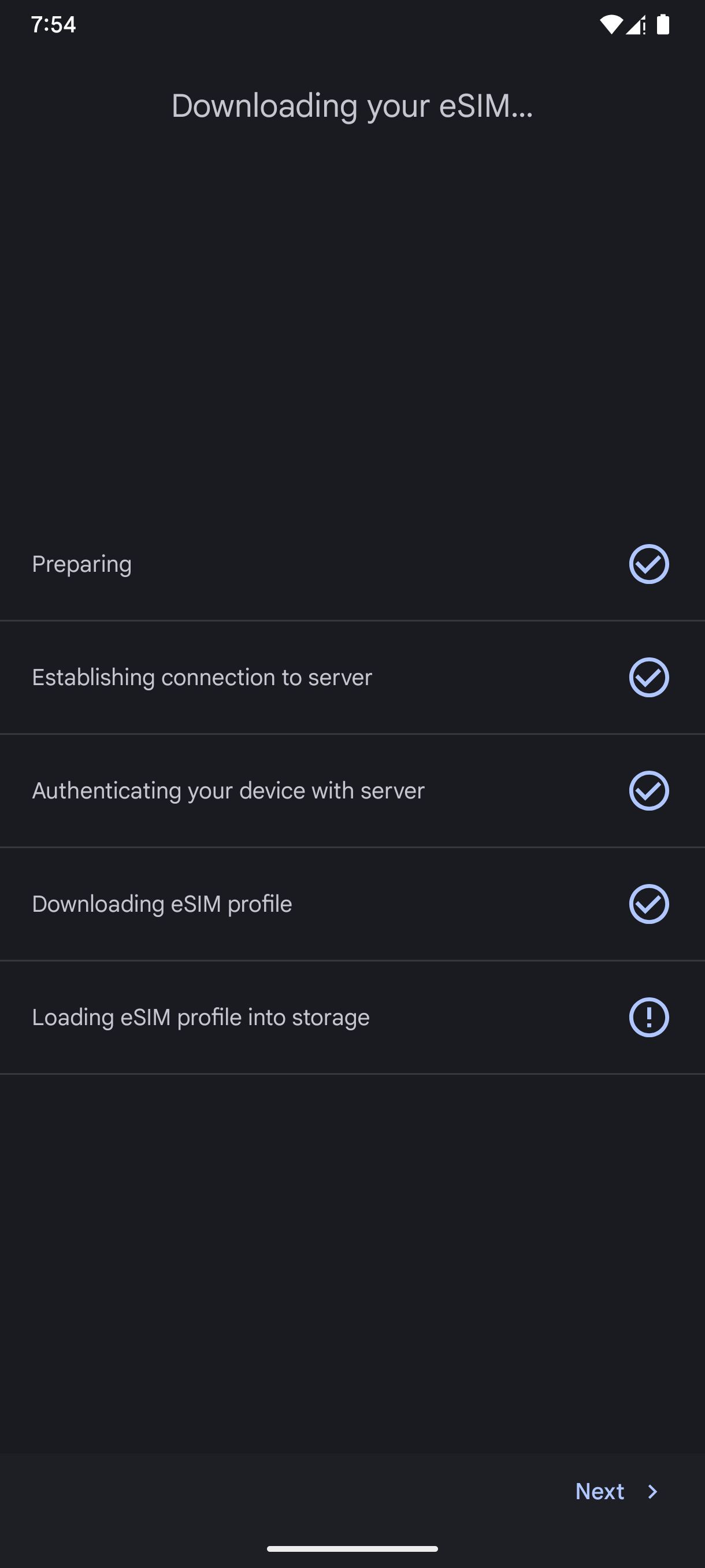Screen dimensions: 705x1568
Task: Tap the chevron arrow beside Next
Action: point(652,1491)
